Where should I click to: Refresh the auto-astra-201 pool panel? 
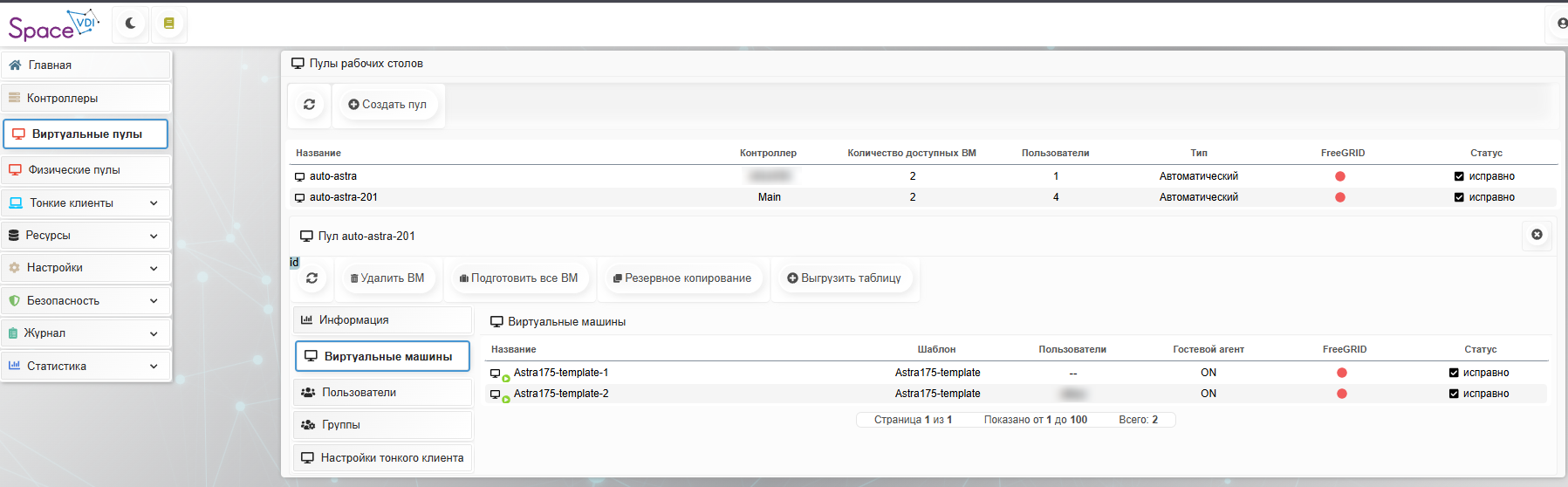[312, 278]
